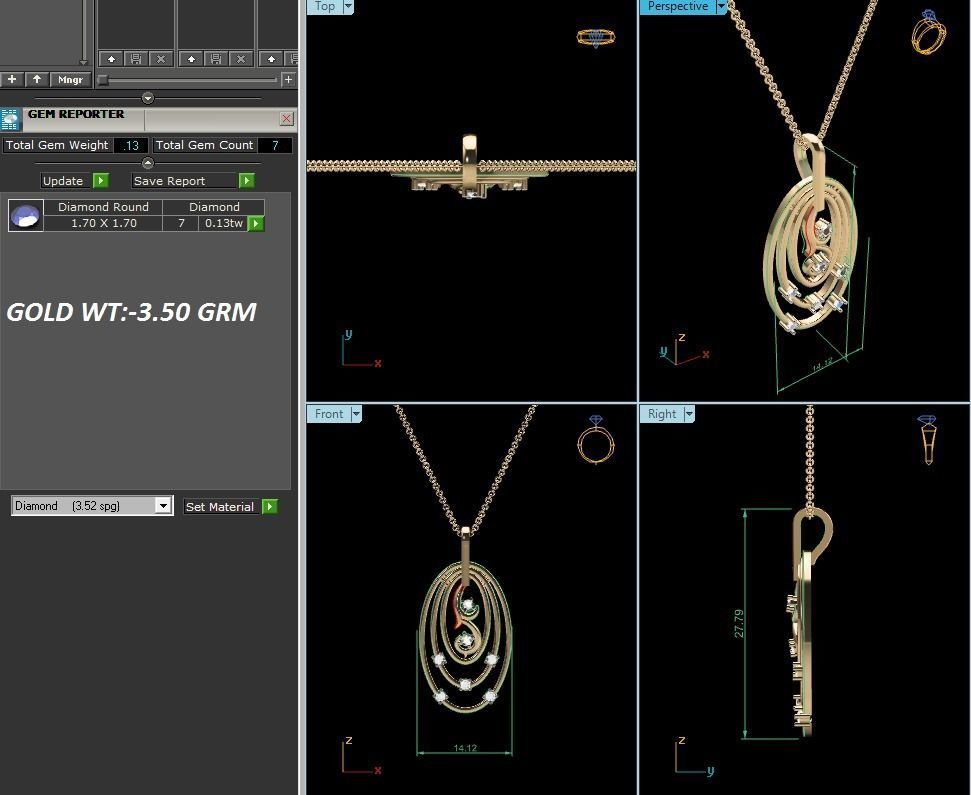Click the 1.70 X 1.70 size cell
This screenshot has height=795, width=971.
click(103, 223)
